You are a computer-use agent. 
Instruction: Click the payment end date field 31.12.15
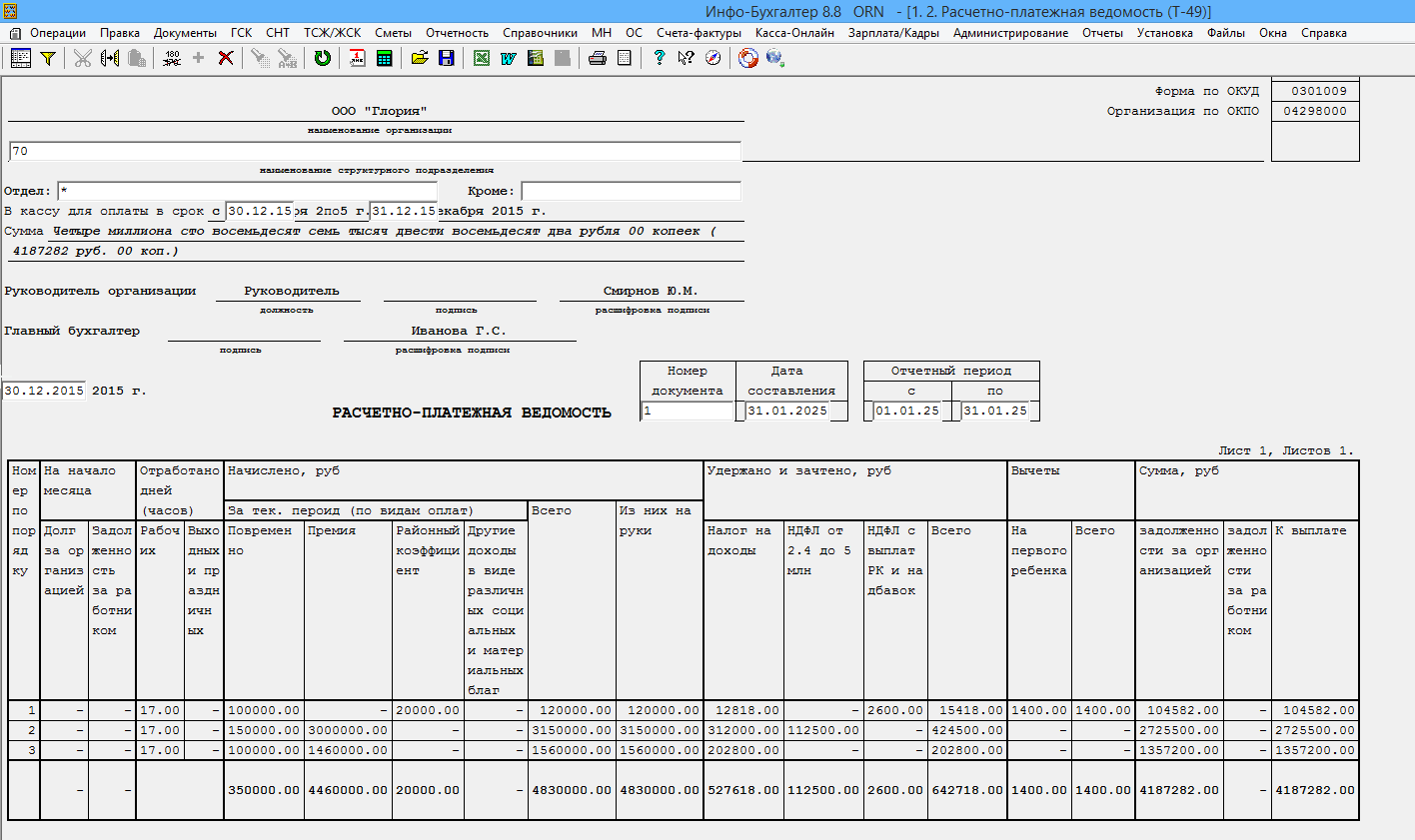(404, 211)
